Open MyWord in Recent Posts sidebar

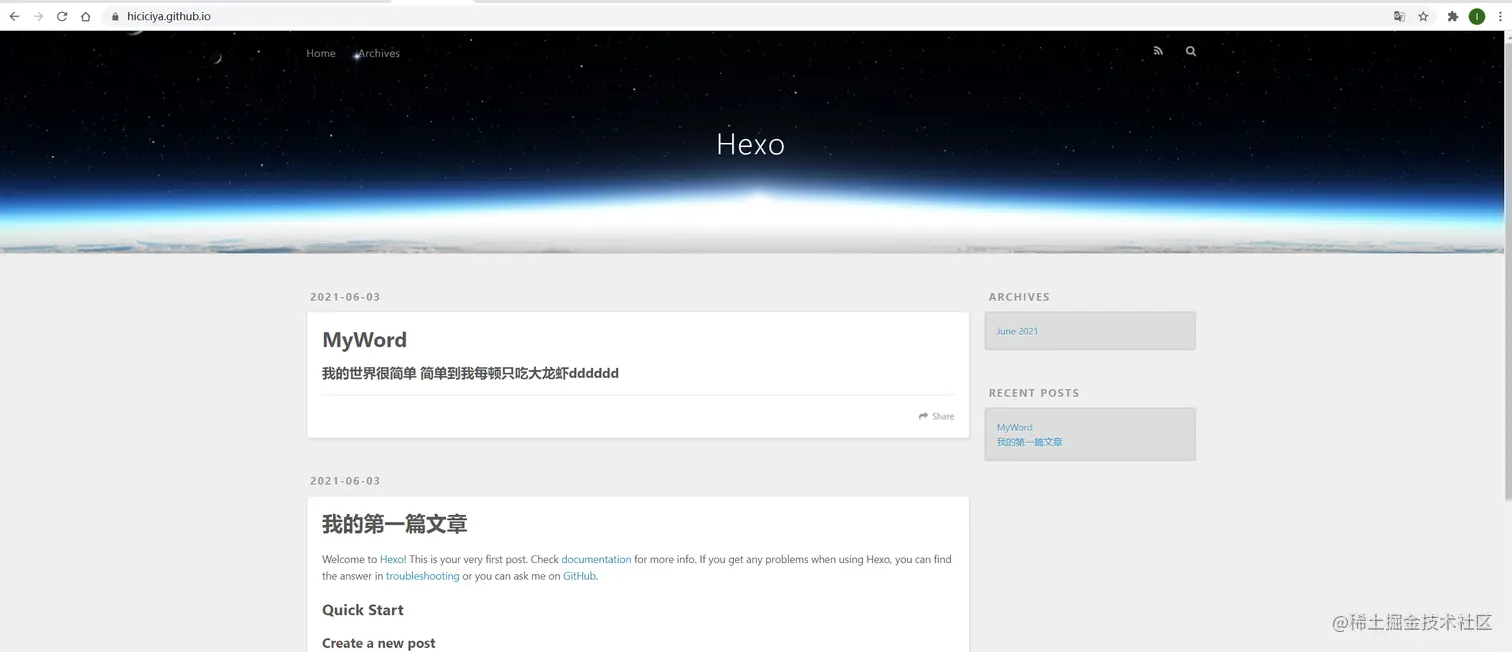[1014, 427]
